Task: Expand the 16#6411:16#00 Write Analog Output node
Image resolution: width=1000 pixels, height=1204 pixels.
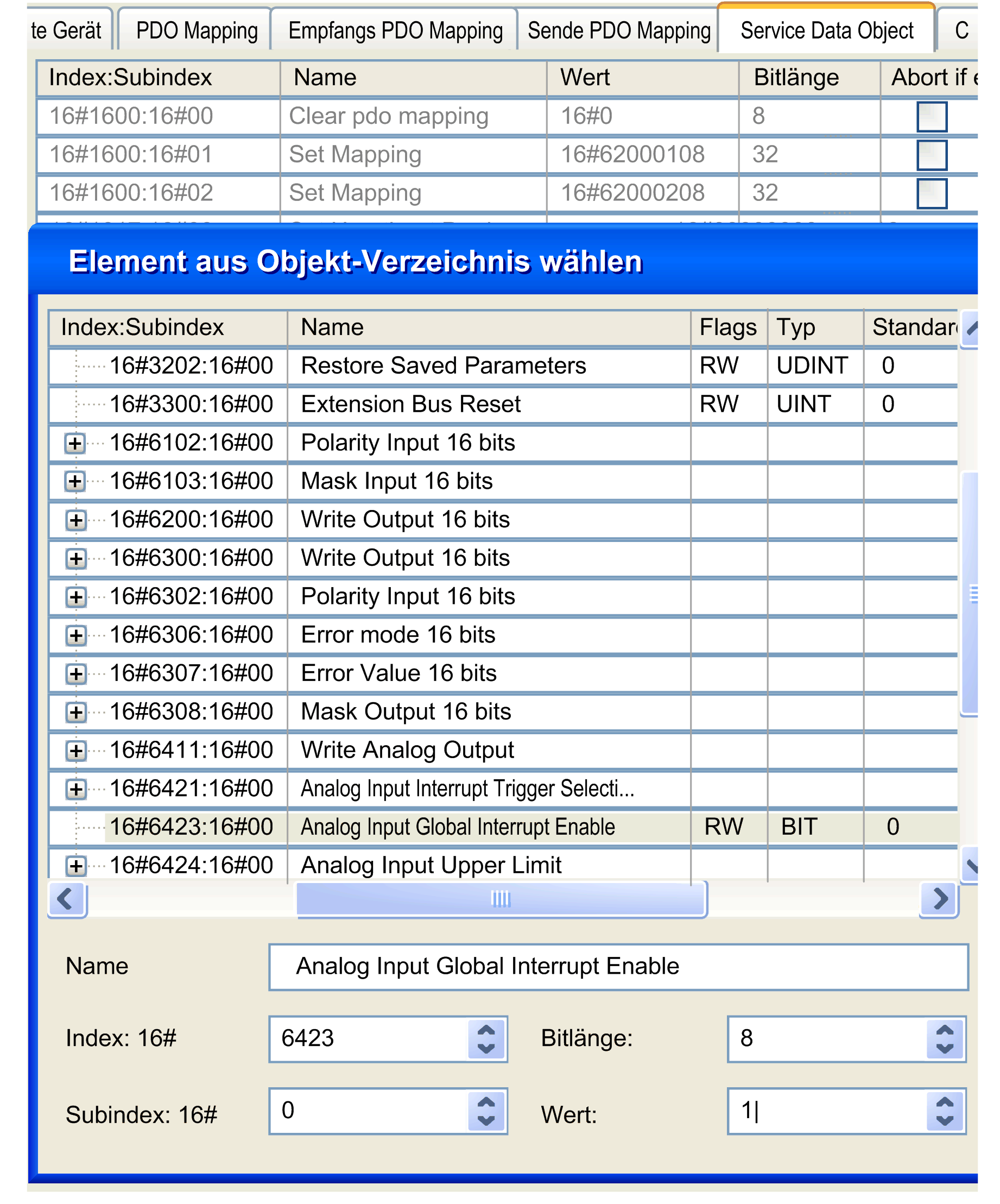Action: click(x=75, y=751)
